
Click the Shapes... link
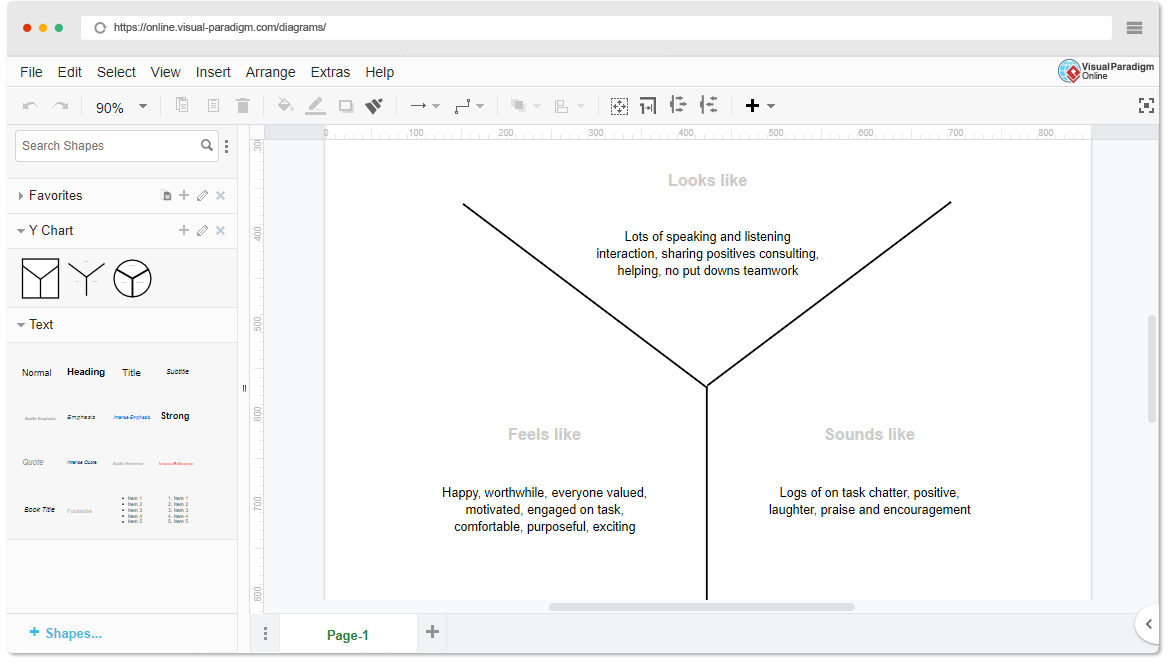65,633
